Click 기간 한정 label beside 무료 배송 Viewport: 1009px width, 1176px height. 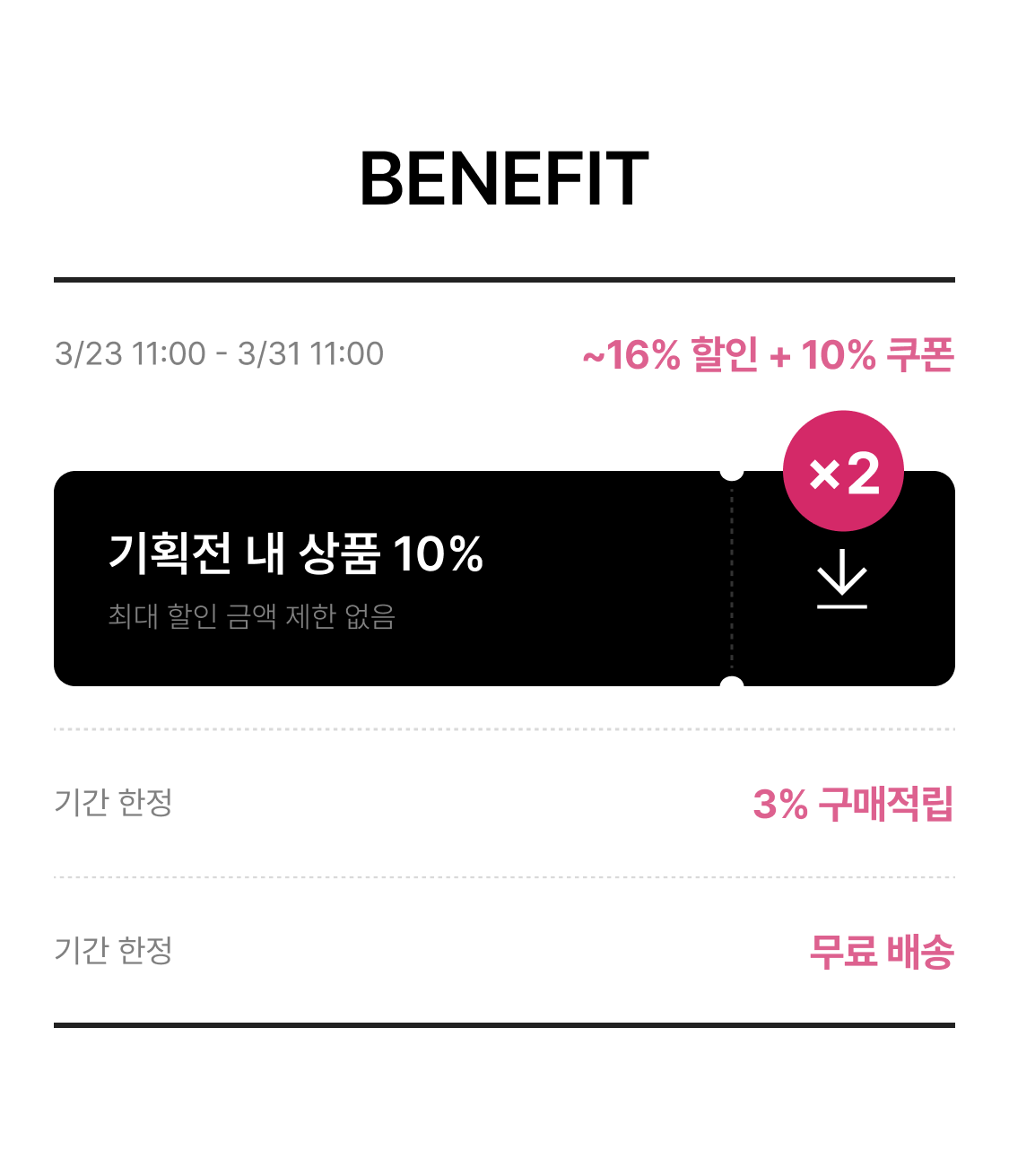tap(113, 950)
